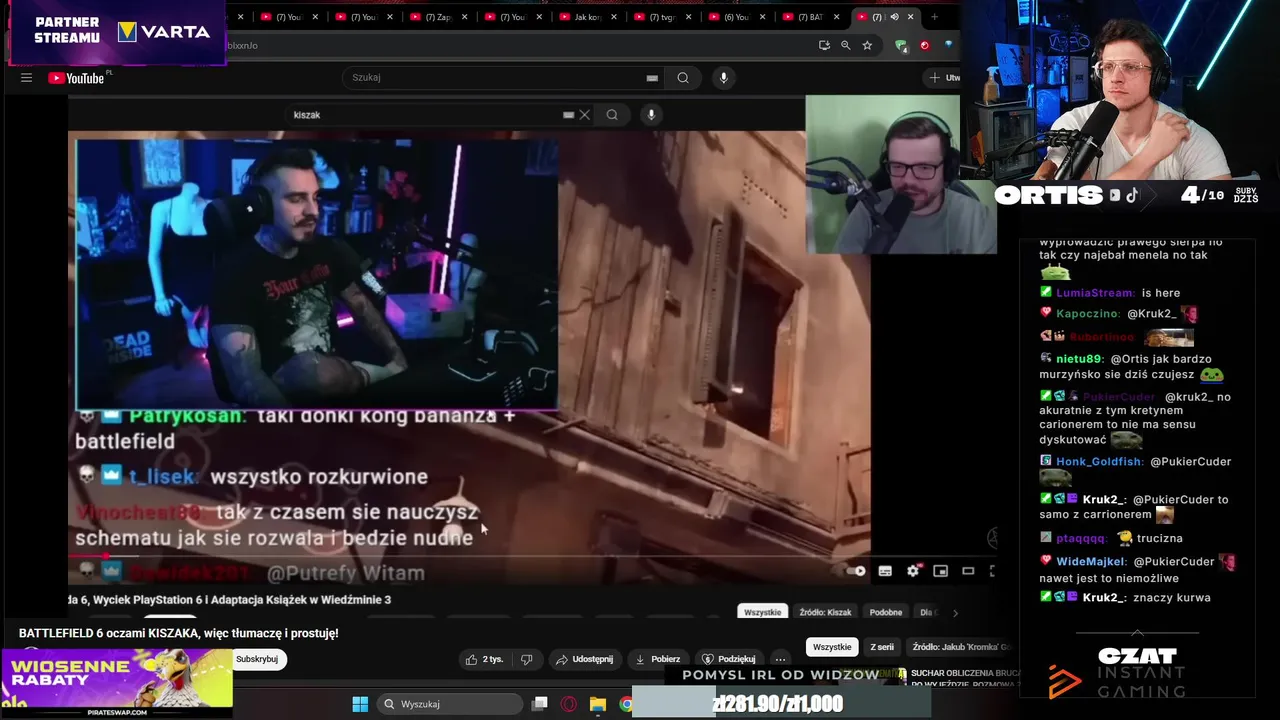
Task: Select the 'Źródło: Kiszak' chip
Action: tap(825, 612)
